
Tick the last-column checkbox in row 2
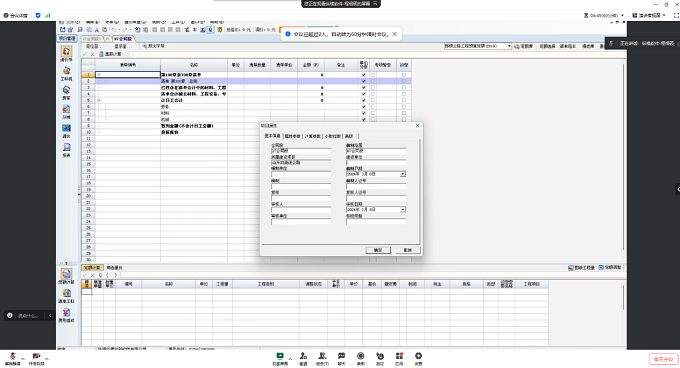404,81
